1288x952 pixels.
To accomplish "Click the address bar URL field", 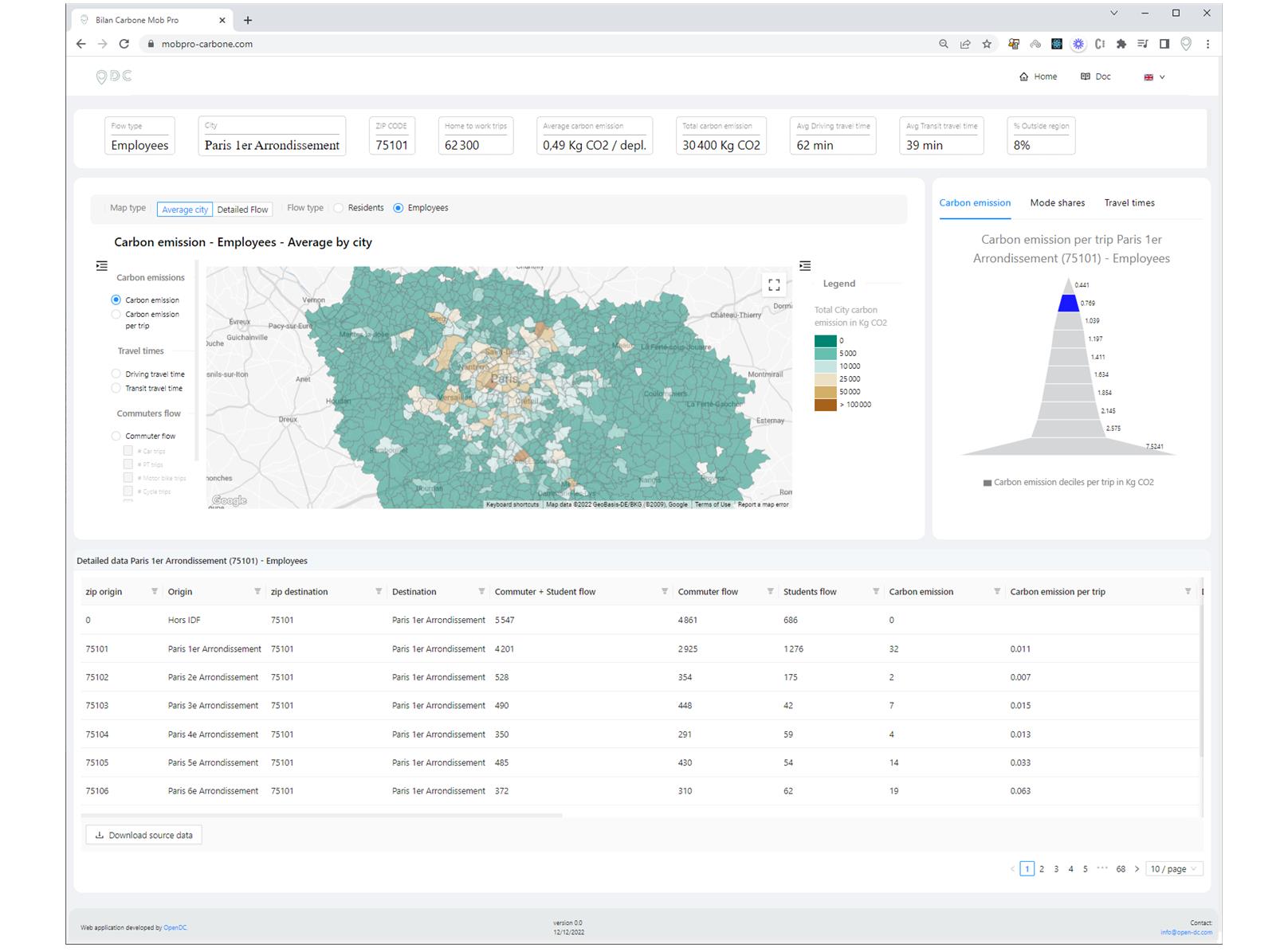I will pyautogui.click(x=534, y=44).
